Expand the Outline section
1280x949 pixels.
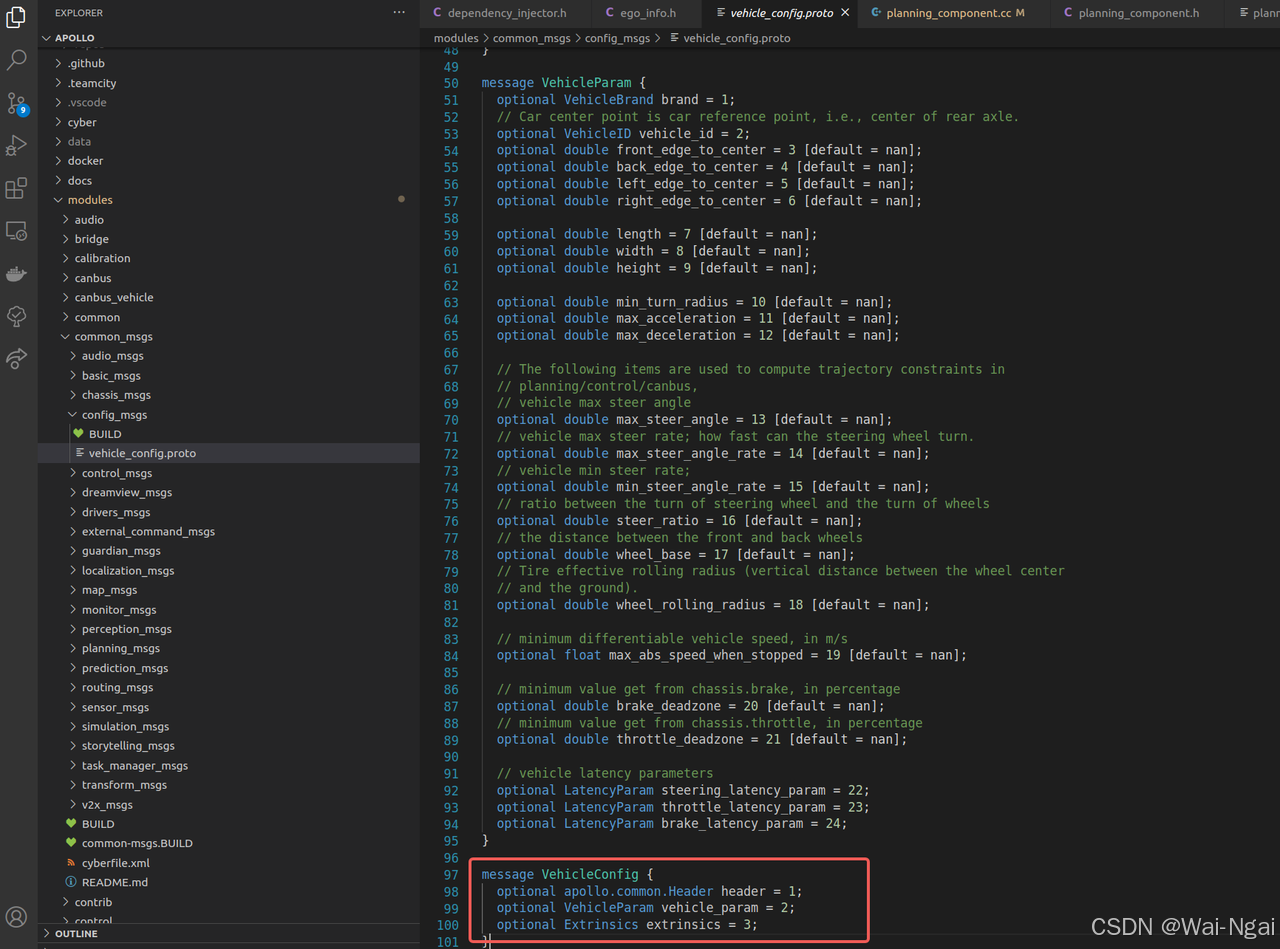pyautogui.click(x=78, y=933)
